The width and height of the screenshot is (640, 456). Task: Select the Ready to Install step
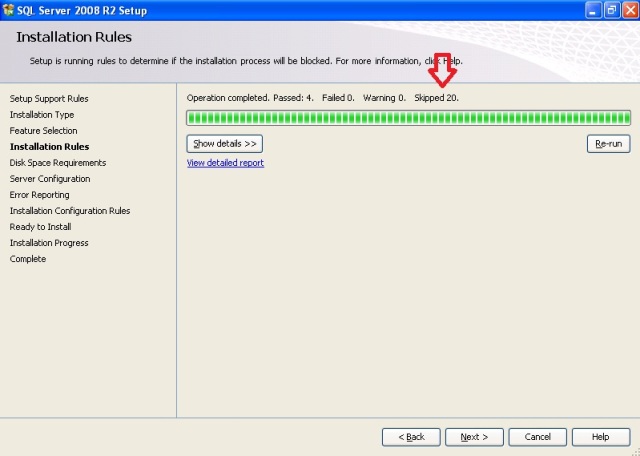pos(41,227)
